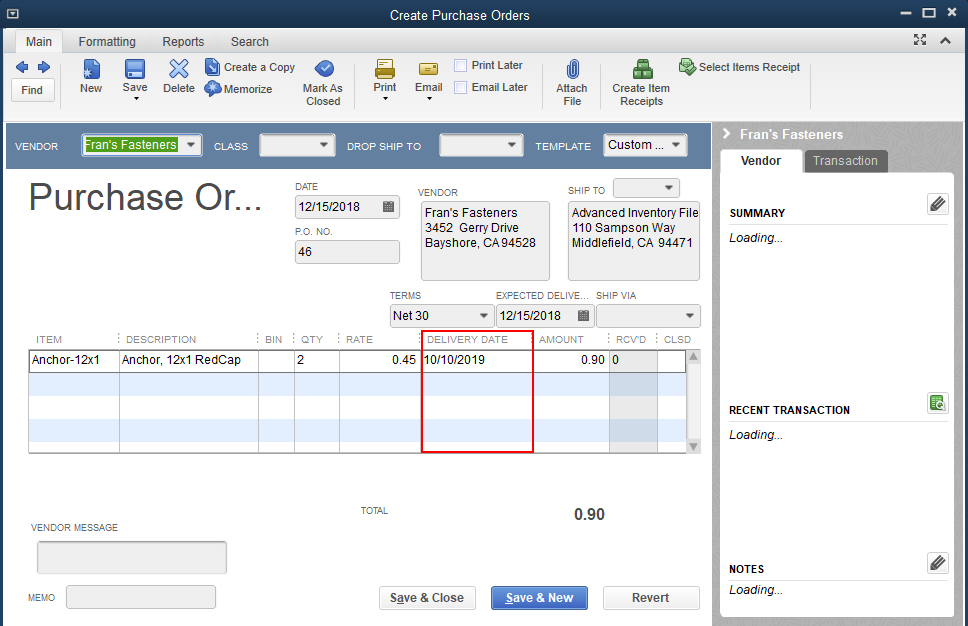Switch to the Formatting tab
The image size is (968, 626).
pos(107,42)
